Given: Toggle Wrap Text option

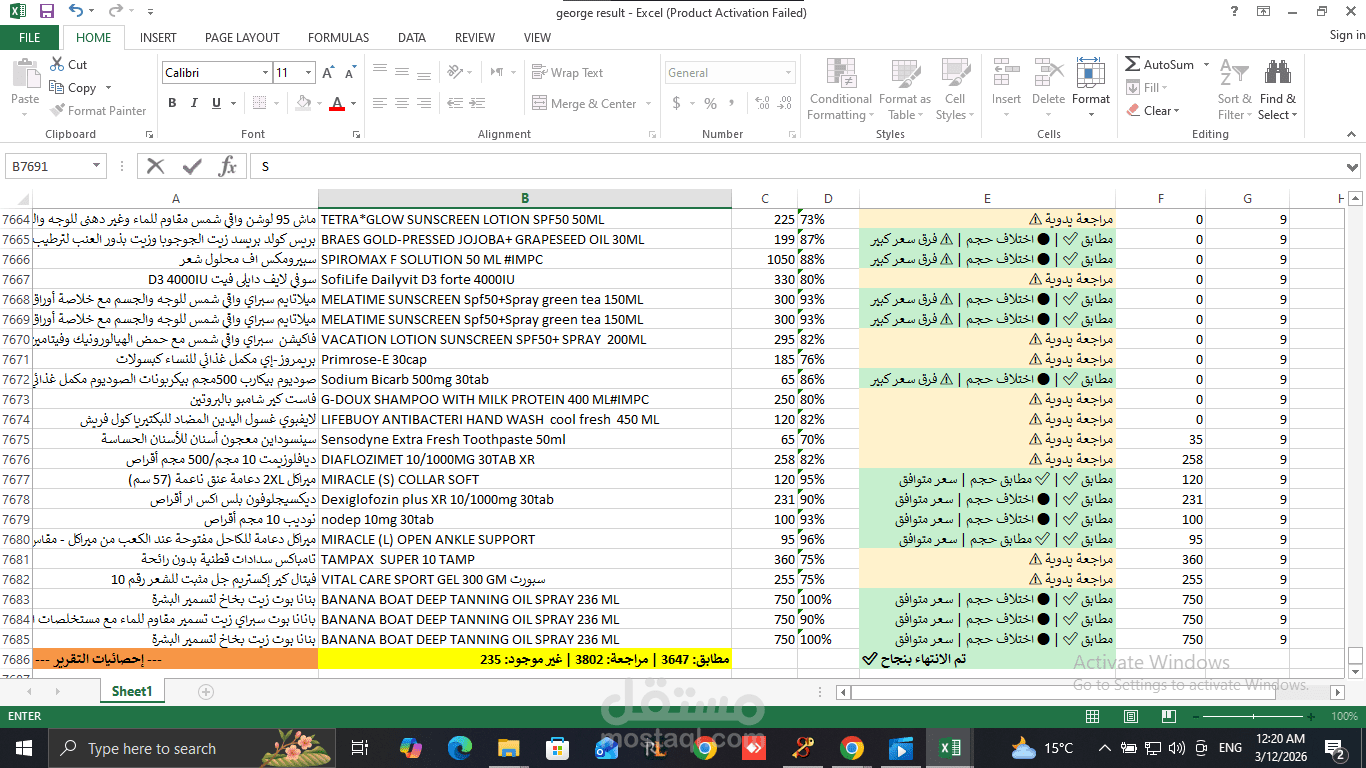Looking at the screenshot, I should tap(567, 72).
